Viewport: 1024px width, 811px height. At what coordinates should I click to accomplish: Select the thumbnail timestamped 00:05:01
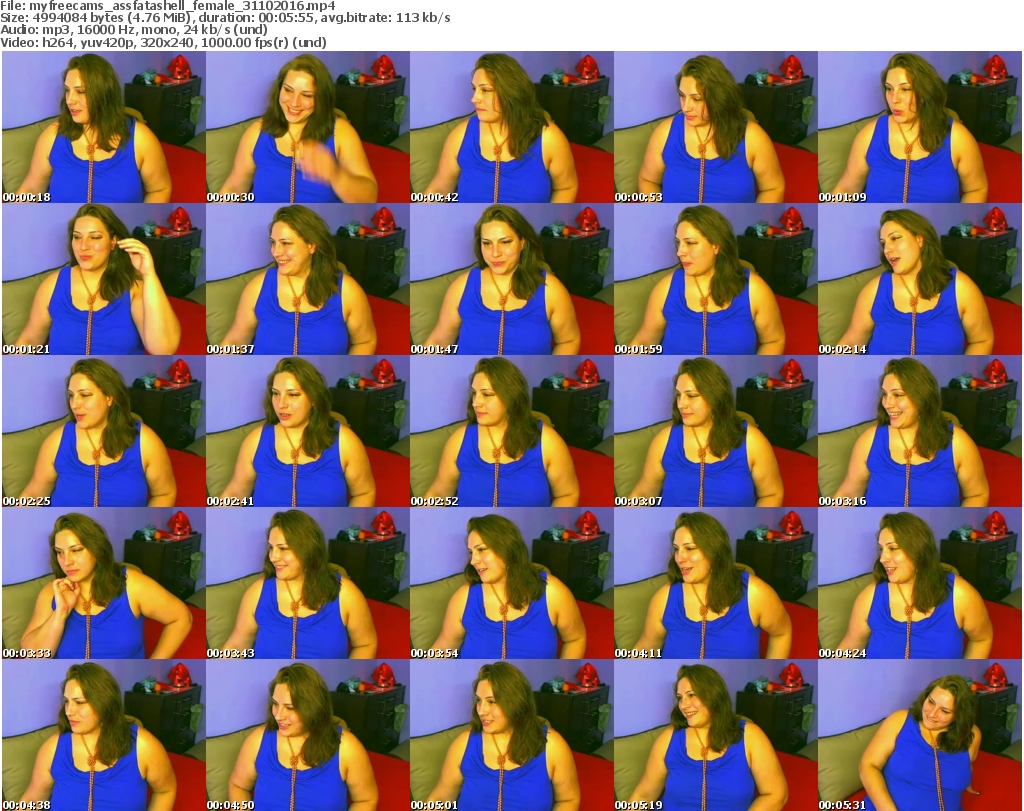(512, 735)
